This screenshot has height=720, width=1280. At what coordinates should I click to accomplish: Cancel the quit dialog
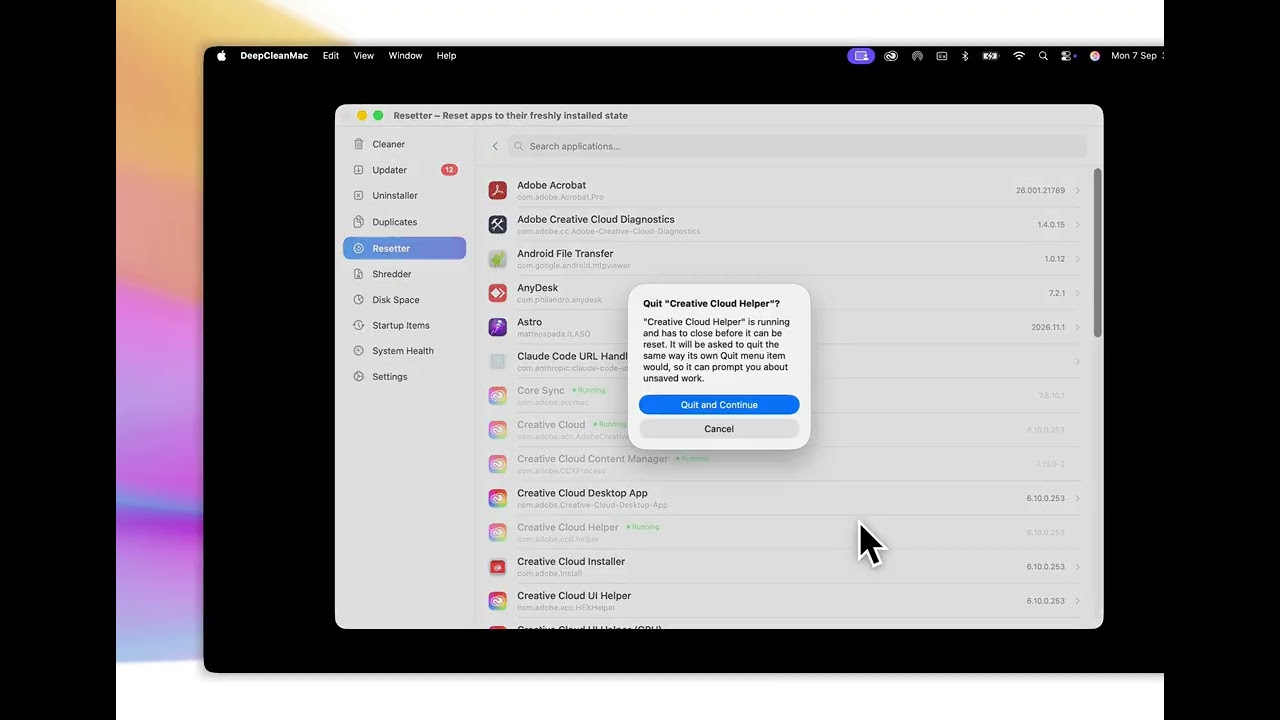[x=719, y=429]
